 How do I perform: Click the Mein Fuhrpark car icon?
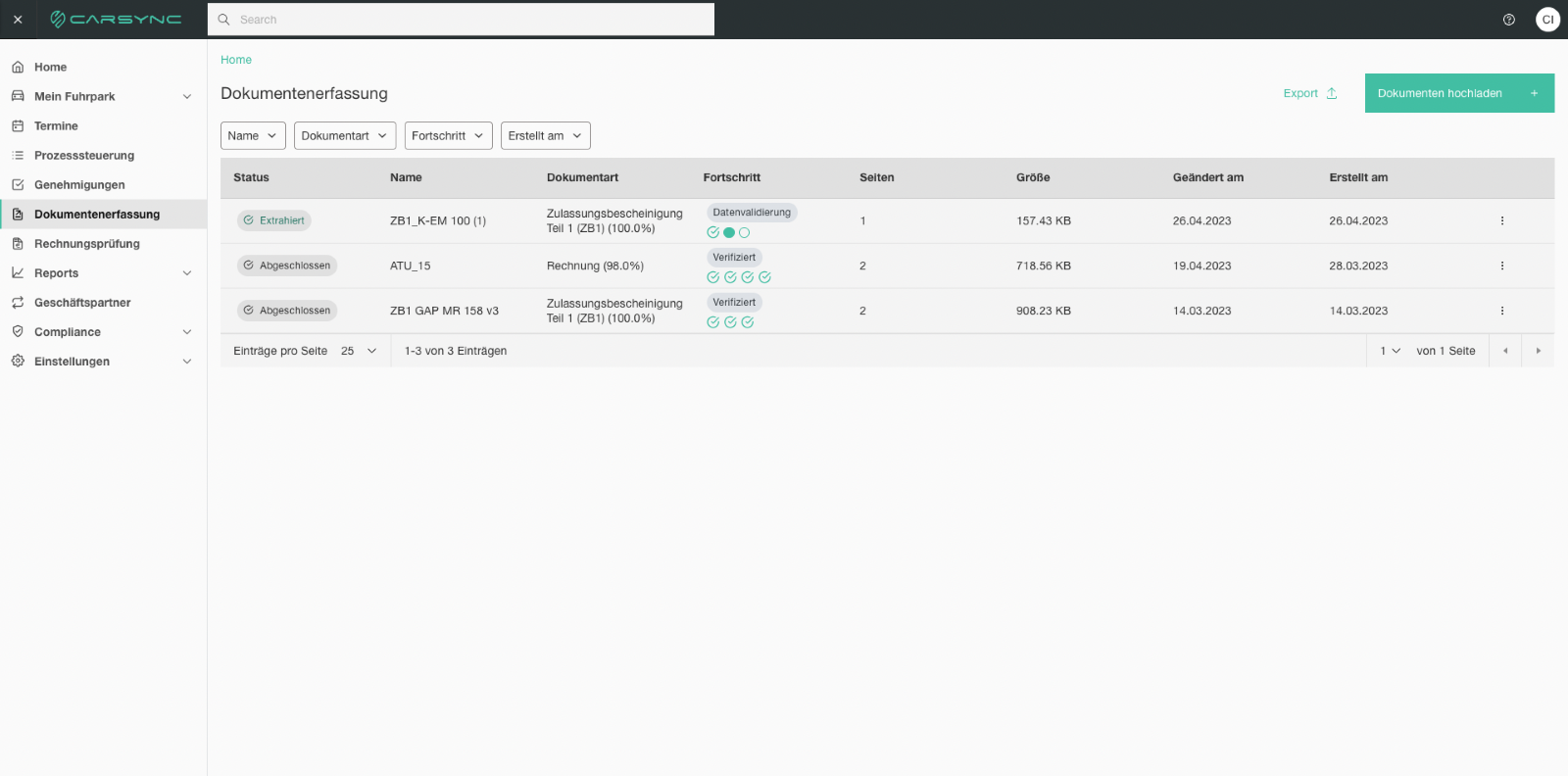[18, 97]
